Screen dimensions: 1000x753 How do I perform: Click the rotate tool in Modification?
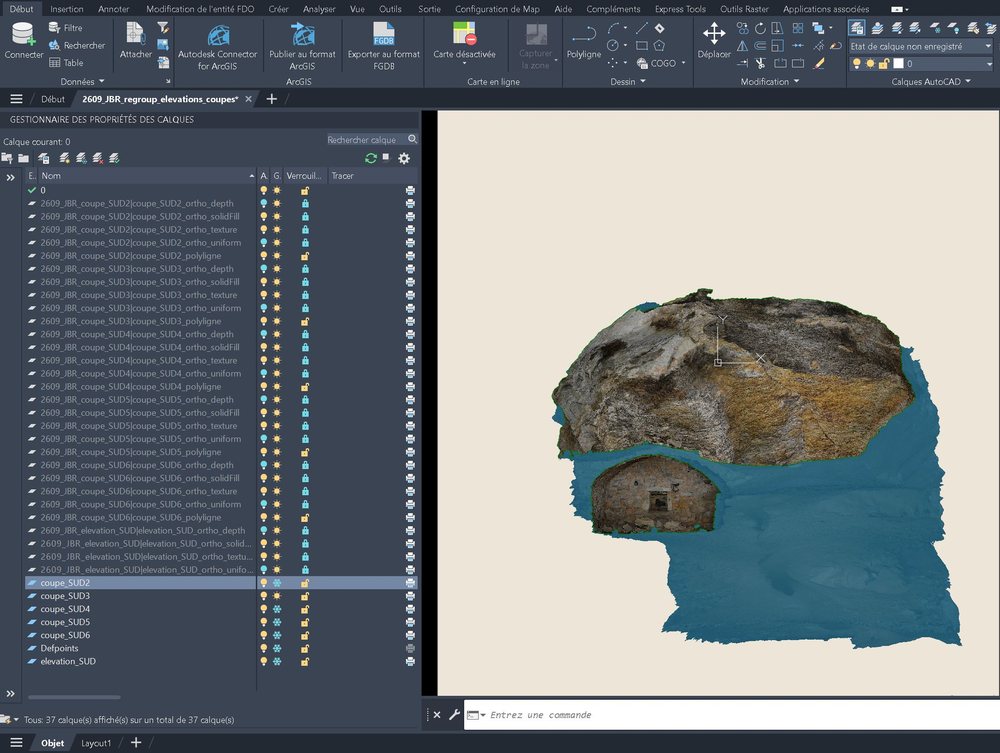[760, 28]
